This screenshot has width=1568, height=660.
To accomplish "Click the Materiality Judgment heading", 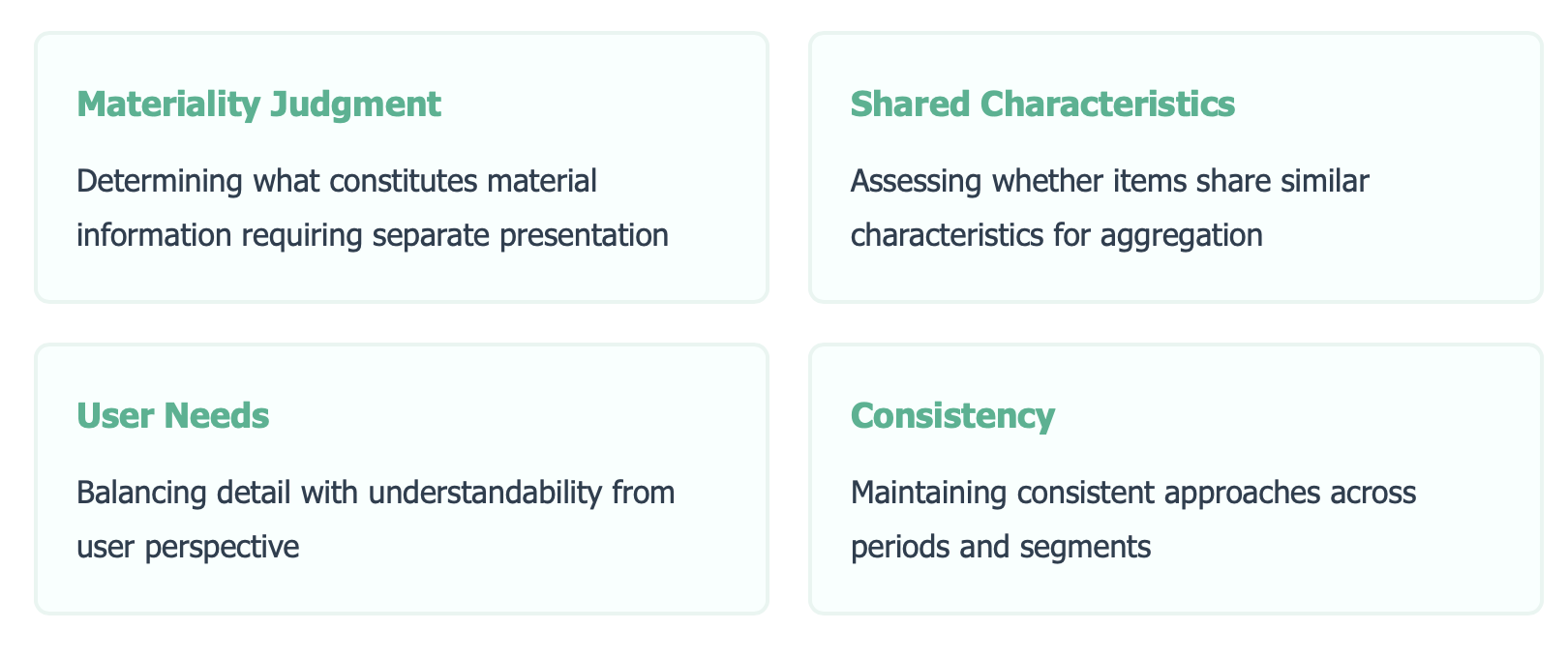I will (x=258, y=105).
